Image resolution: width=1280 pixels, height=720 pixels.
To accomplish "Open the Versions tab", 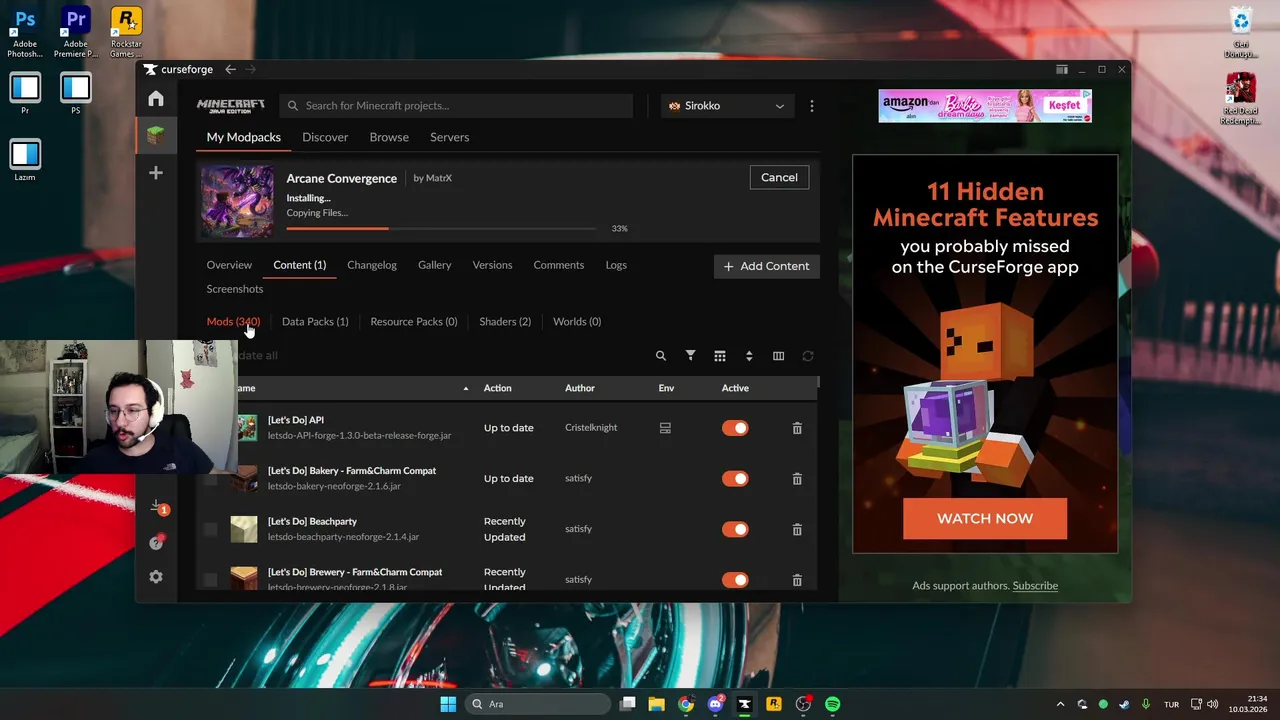I will (x=492, y=265).
